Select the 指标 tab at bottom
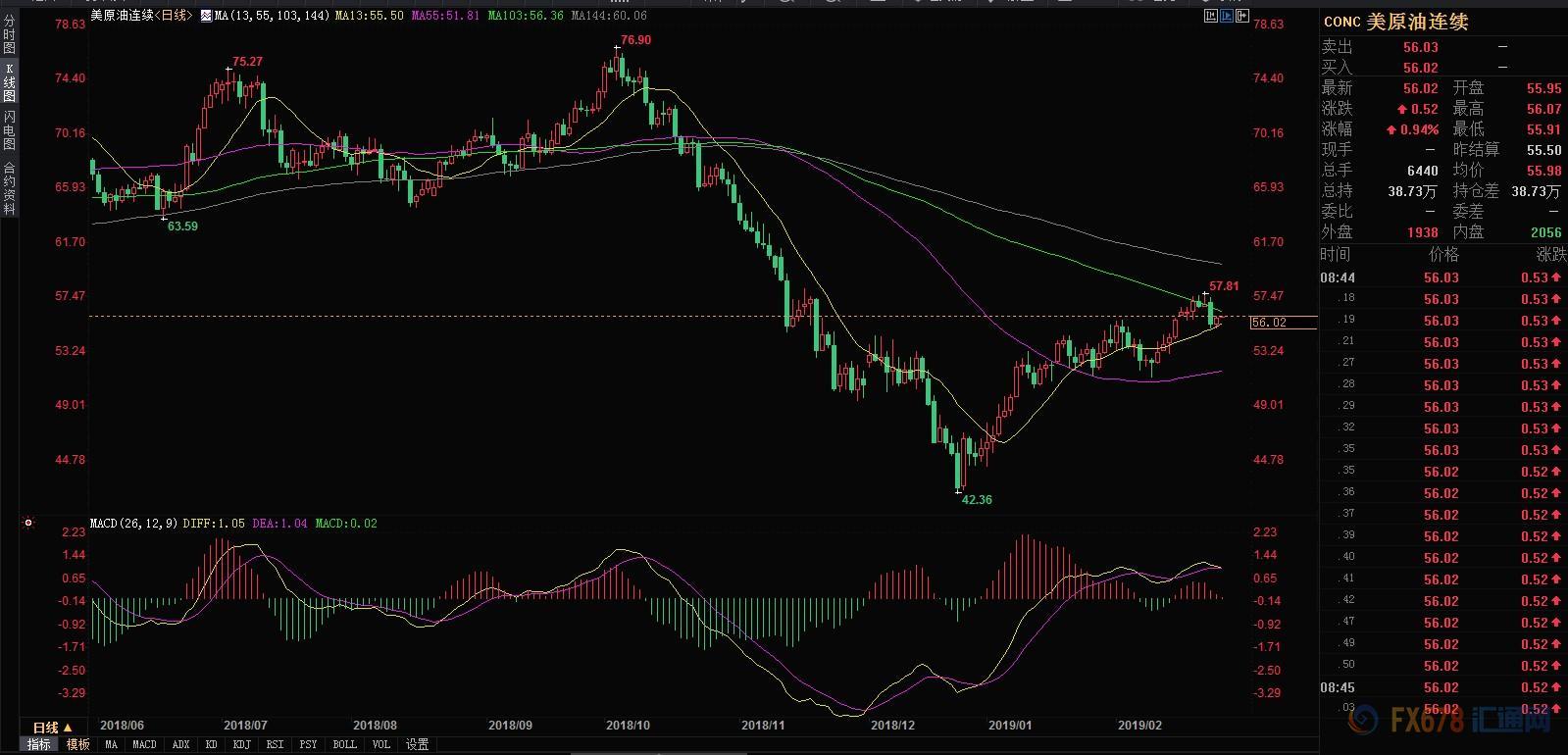The image size is (1568, 755). (x=38, y=744)
